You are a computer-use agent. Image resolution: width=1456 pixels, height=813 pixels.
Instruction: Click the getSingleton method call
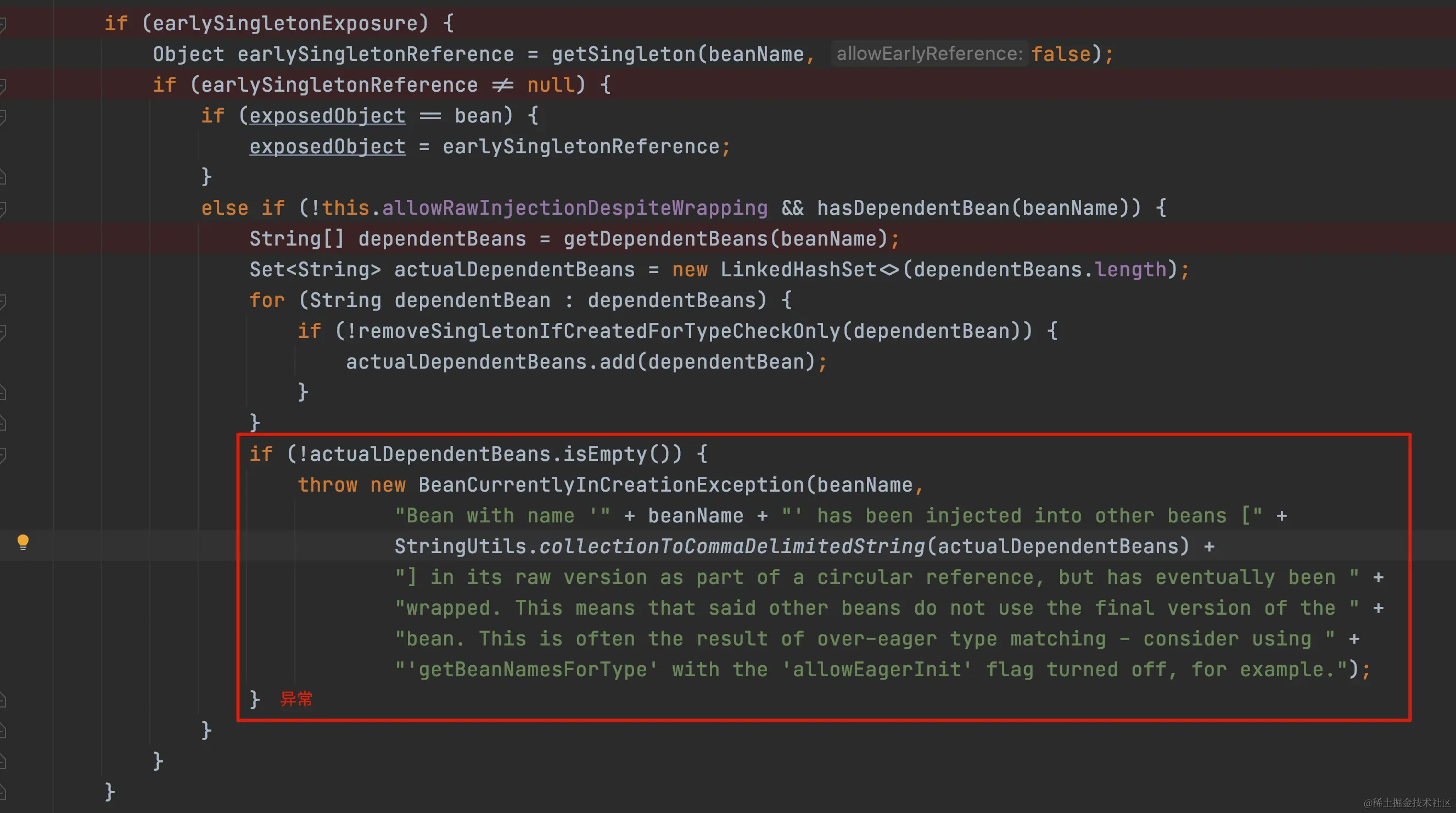tap(624, 54)
